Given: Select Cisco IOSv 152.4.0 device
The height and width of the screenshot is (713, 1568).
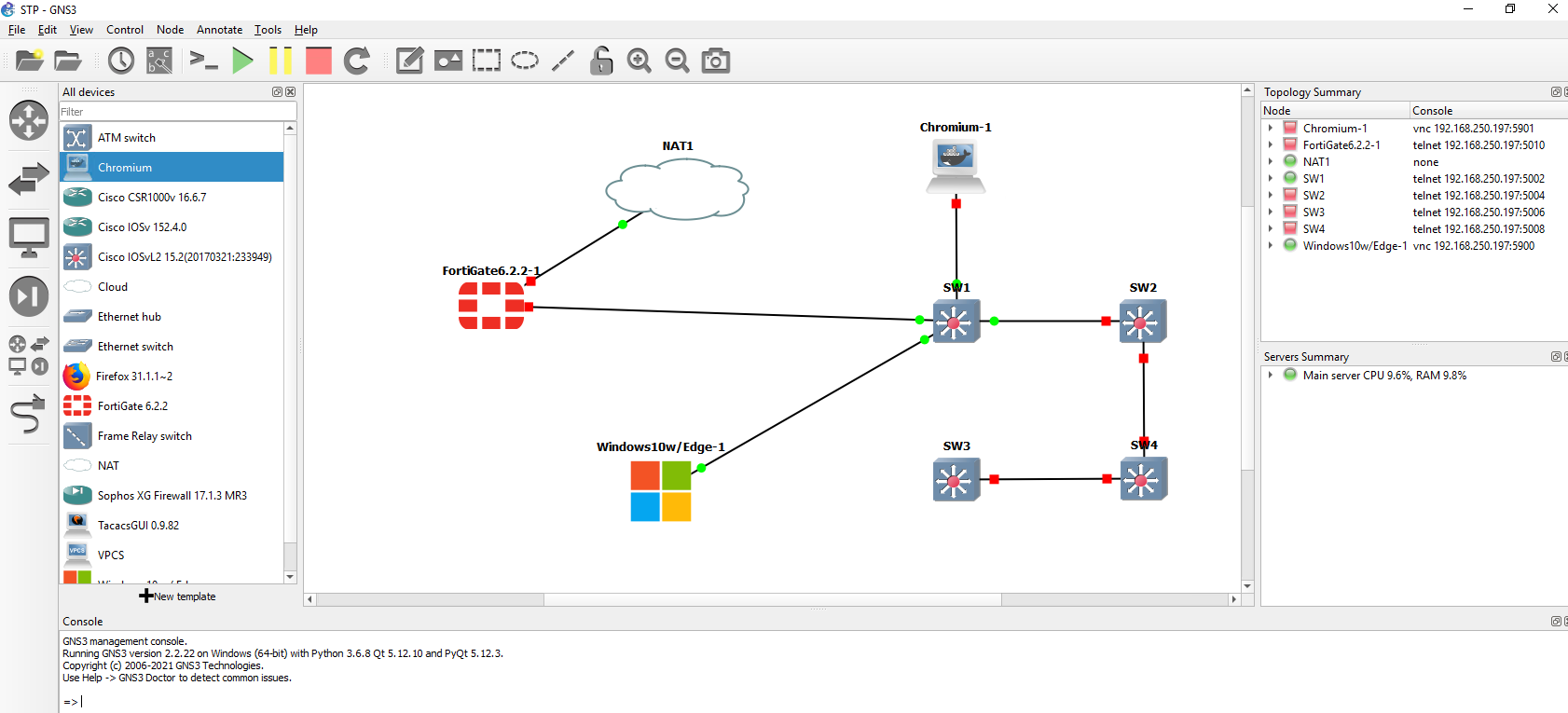Looking at the screenshot, I should click(172, 227).
